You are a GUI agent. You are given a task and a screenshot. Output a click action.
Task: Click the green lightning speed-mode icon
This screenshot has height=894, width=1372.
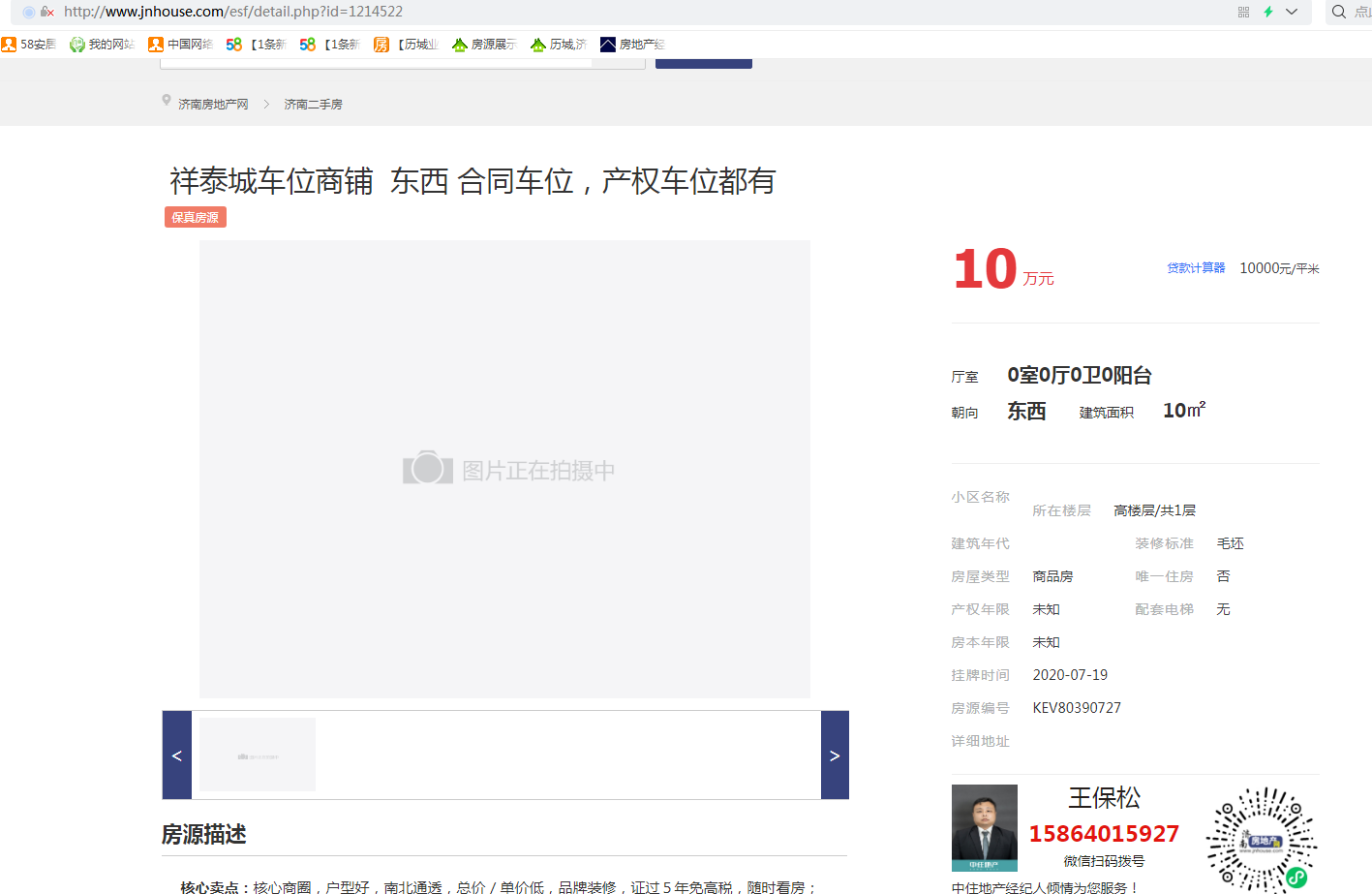coord(1269,13)
